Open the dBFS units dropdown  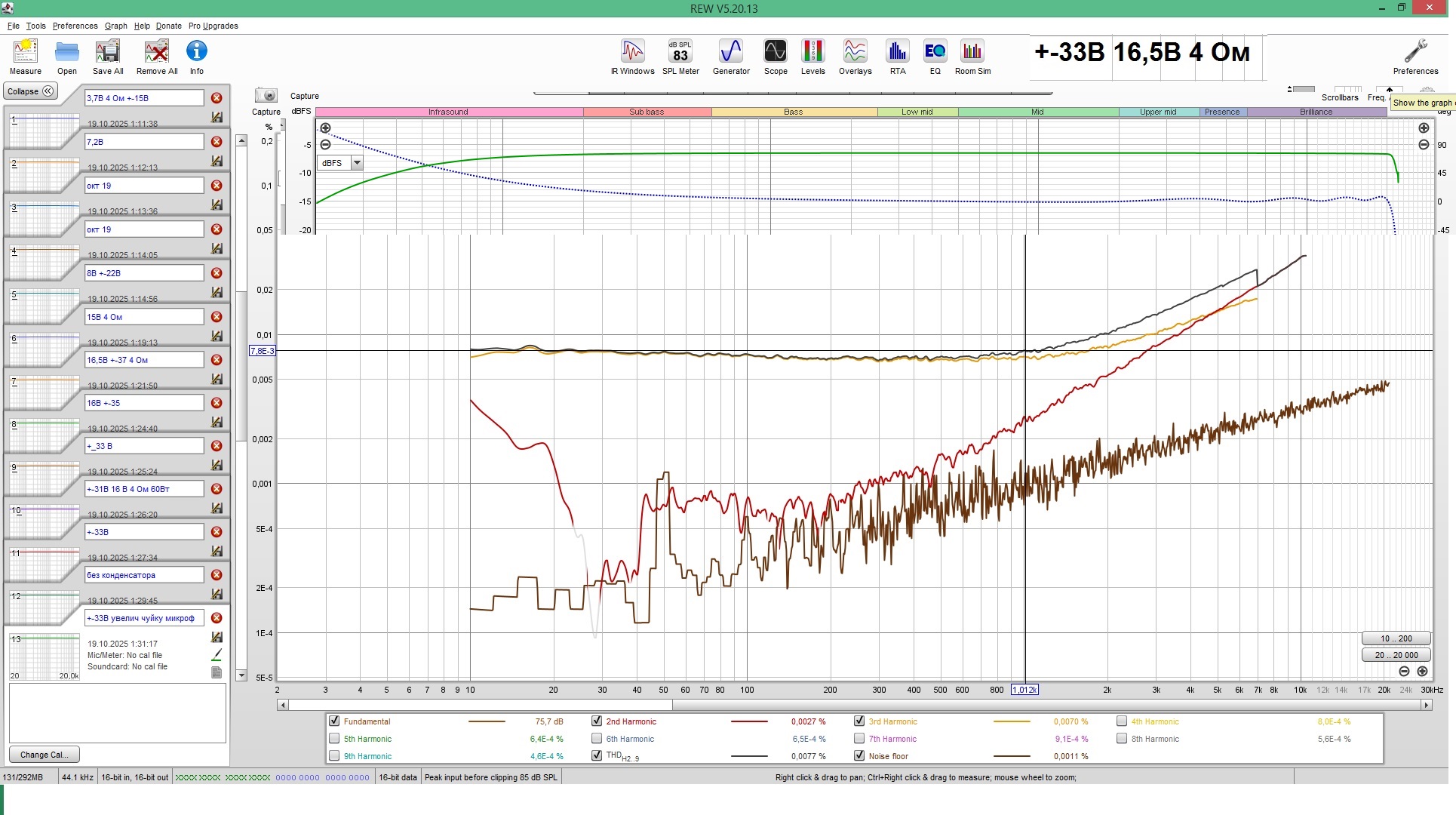click(357, 163)
